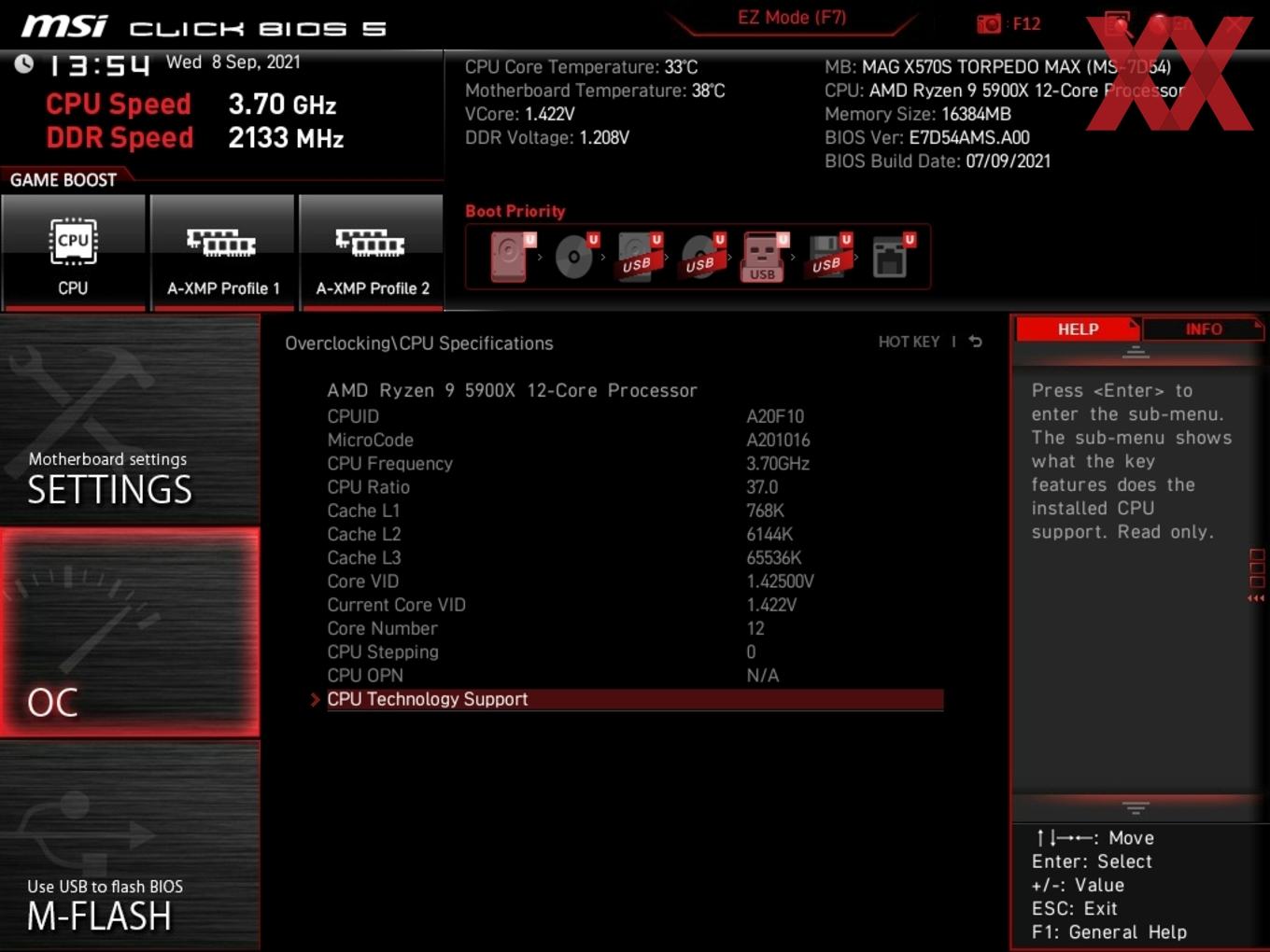Select the highlighted USB key boot icon
Viewport: 1270px width, 952px height.
(764, 257)
